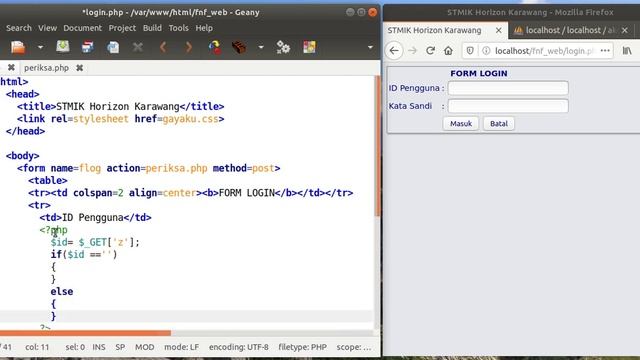Click the Kata Sandi input field
Viewport: 640px width, 360px height.
coord(508,106)
